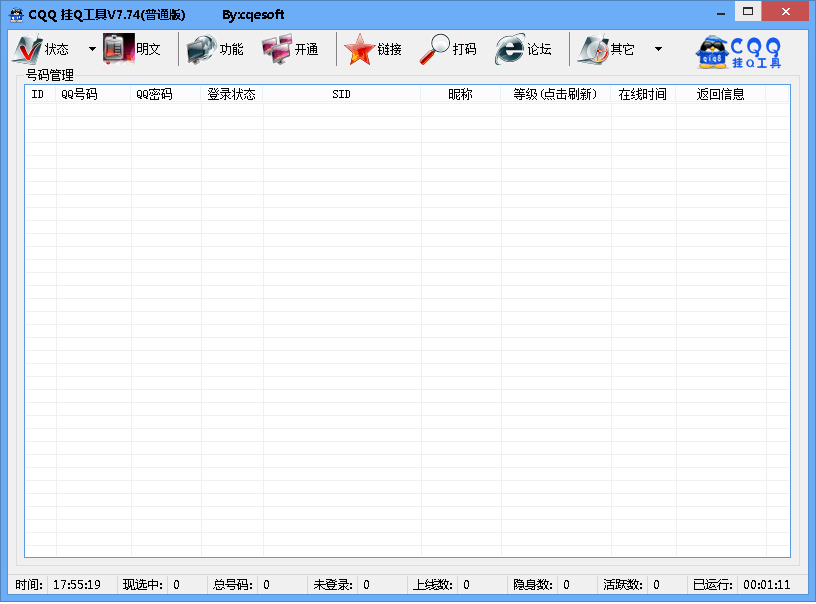Viewport: 816px width, 604px height.
Task: Click the 链接 red star icon
Action: (359, 49)
